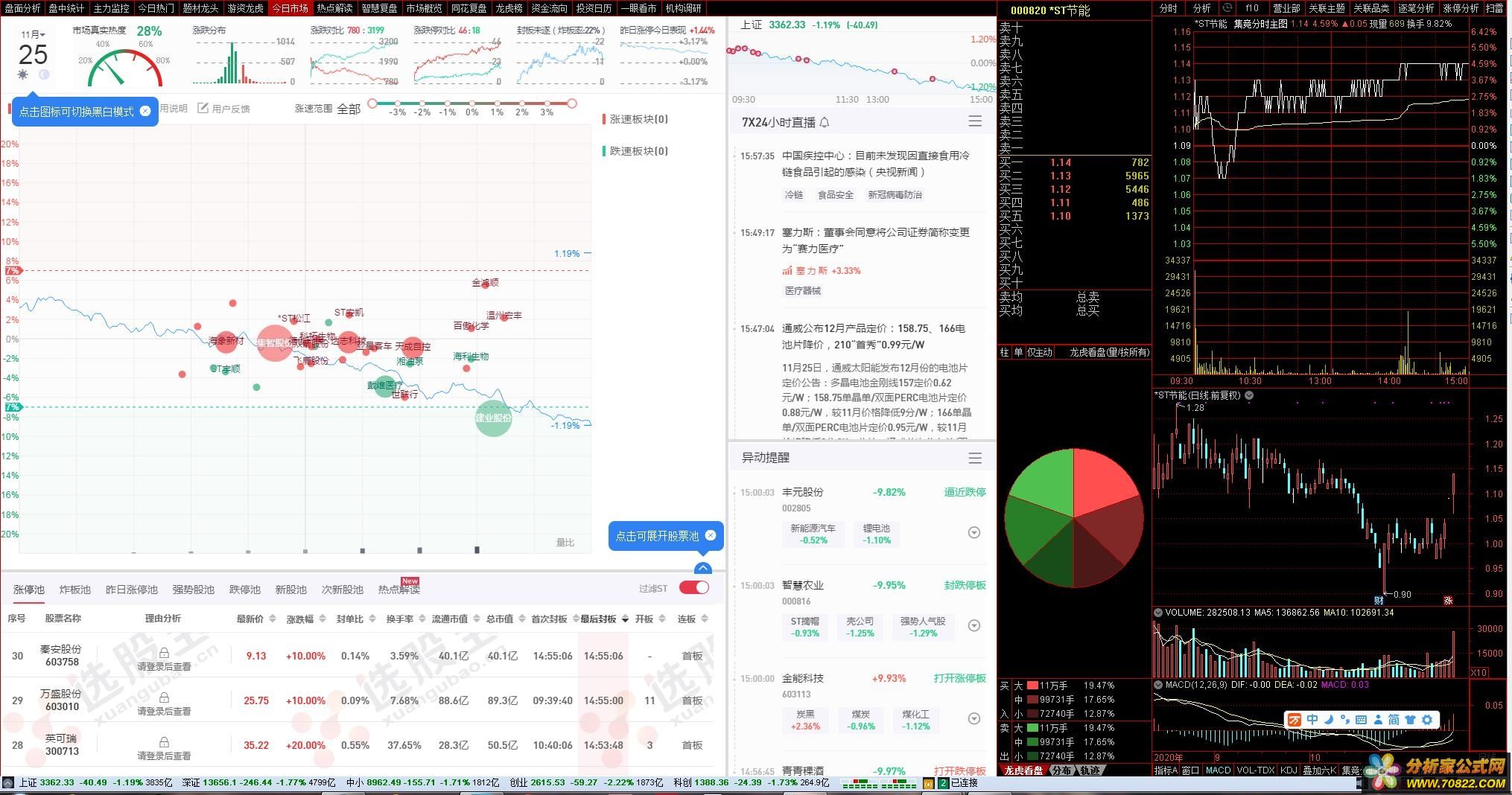Toggle the 仅主动 filter

tap(1040, 352)
